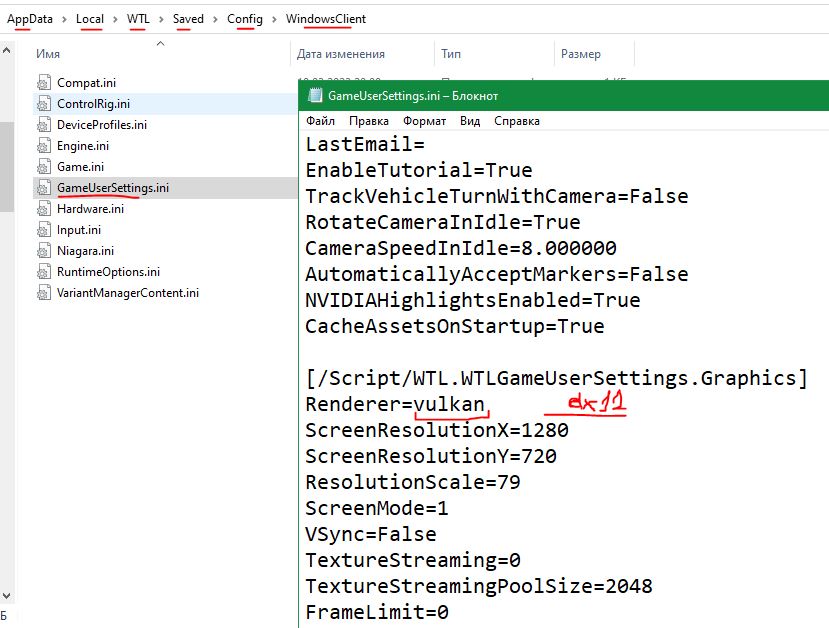
Task: Open the Формат menu in Notepad
Action: (425, 121)
